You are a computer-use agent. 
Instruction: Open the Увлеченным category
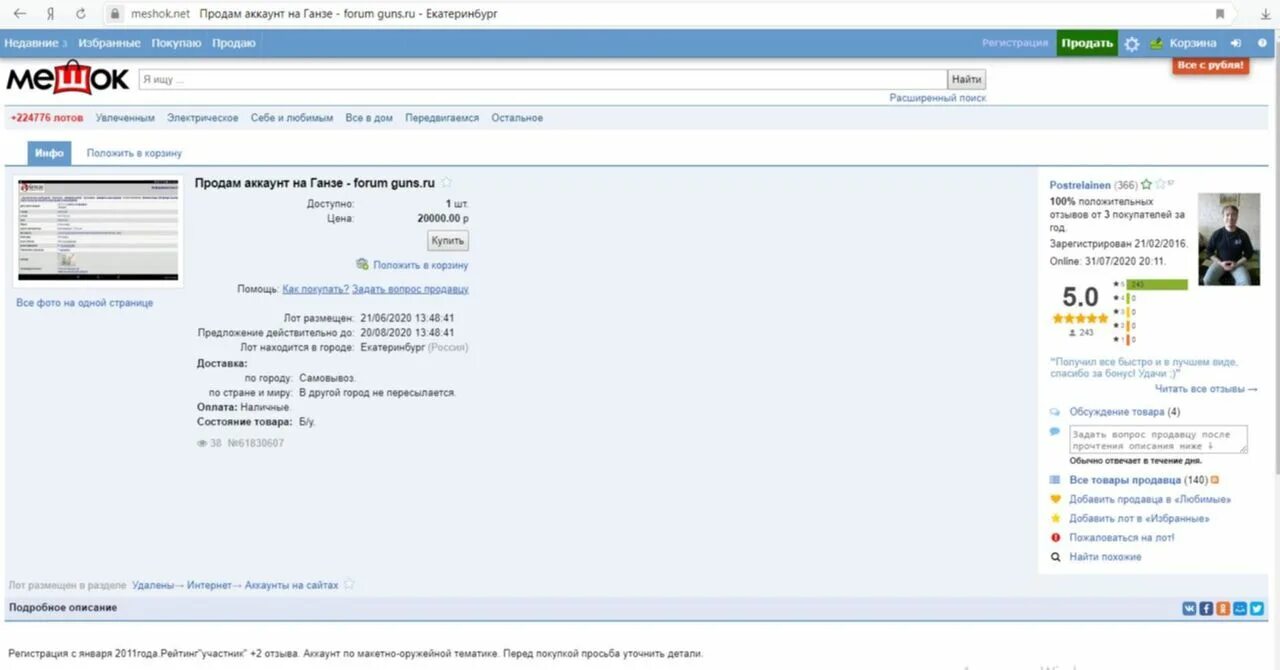click(125, 118)
